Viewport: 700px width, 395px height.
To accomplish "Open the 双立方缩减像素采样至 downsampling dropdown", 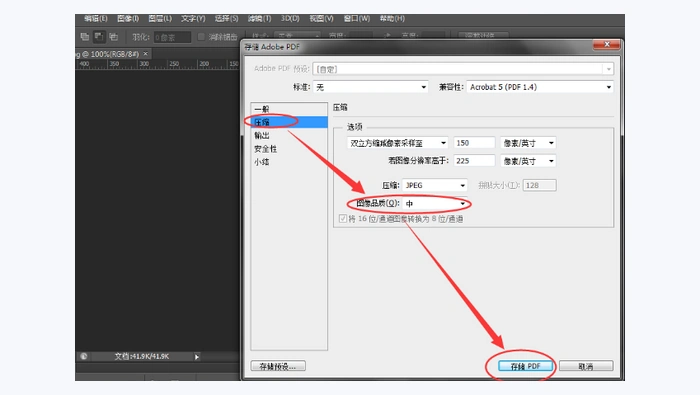I will 397,143.
